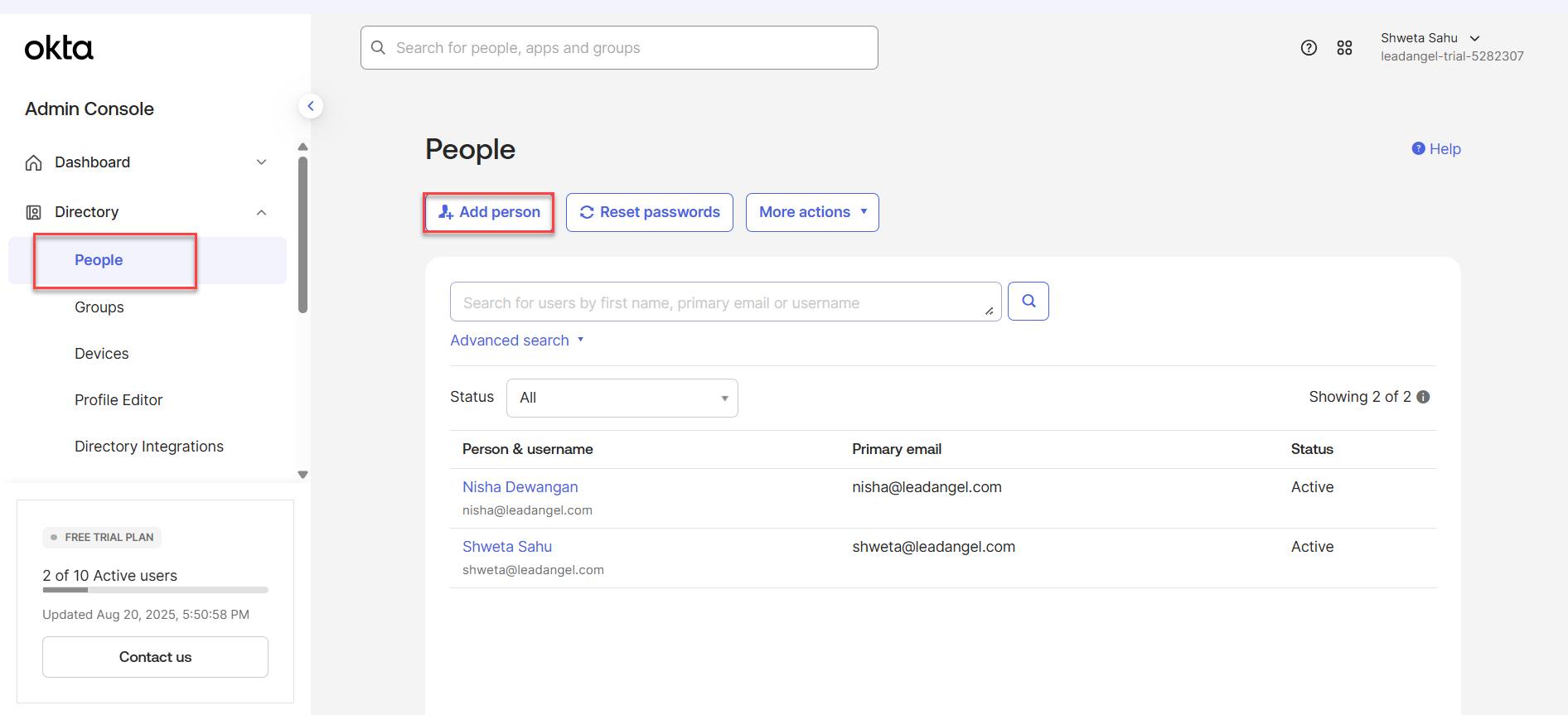Click the Active status in Nisha Dewangan's row
The width and height of the screenshot is (1568, 715).
(x=1312, y=487)
